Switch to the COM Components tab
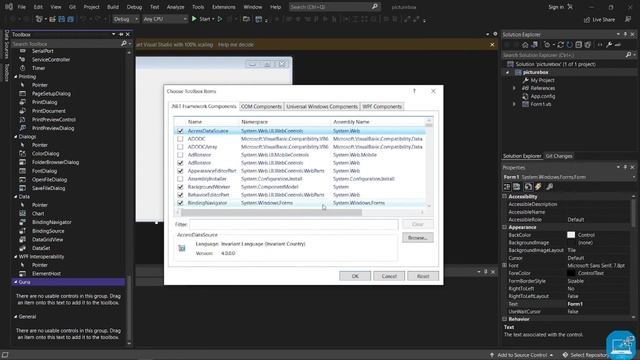Screen dimensions: 640x360 tap(261, 107)
